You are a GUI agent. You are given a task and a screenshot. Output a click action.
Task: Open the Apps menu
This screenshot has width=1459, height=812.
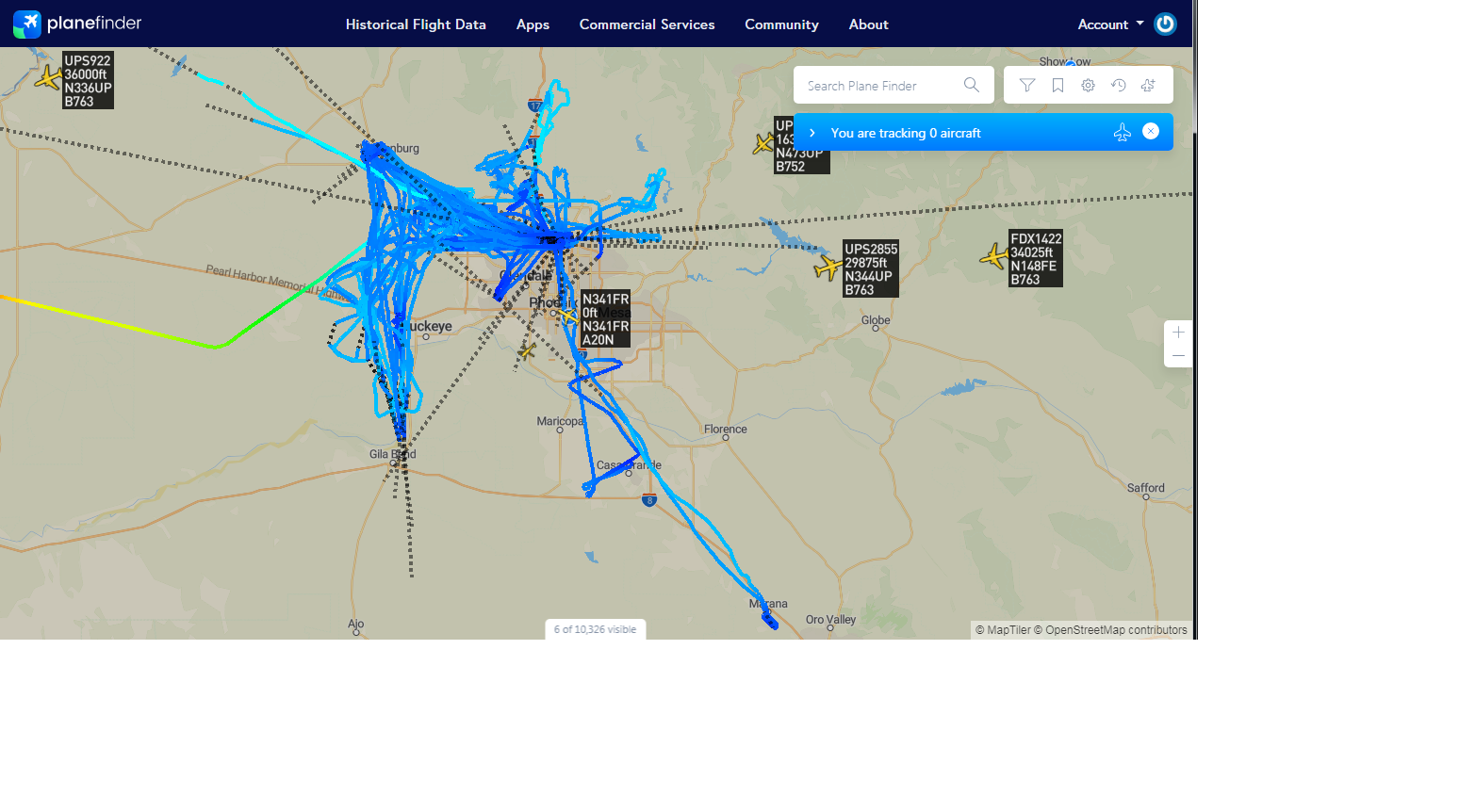pyautogui.click(x=533, y=24)
